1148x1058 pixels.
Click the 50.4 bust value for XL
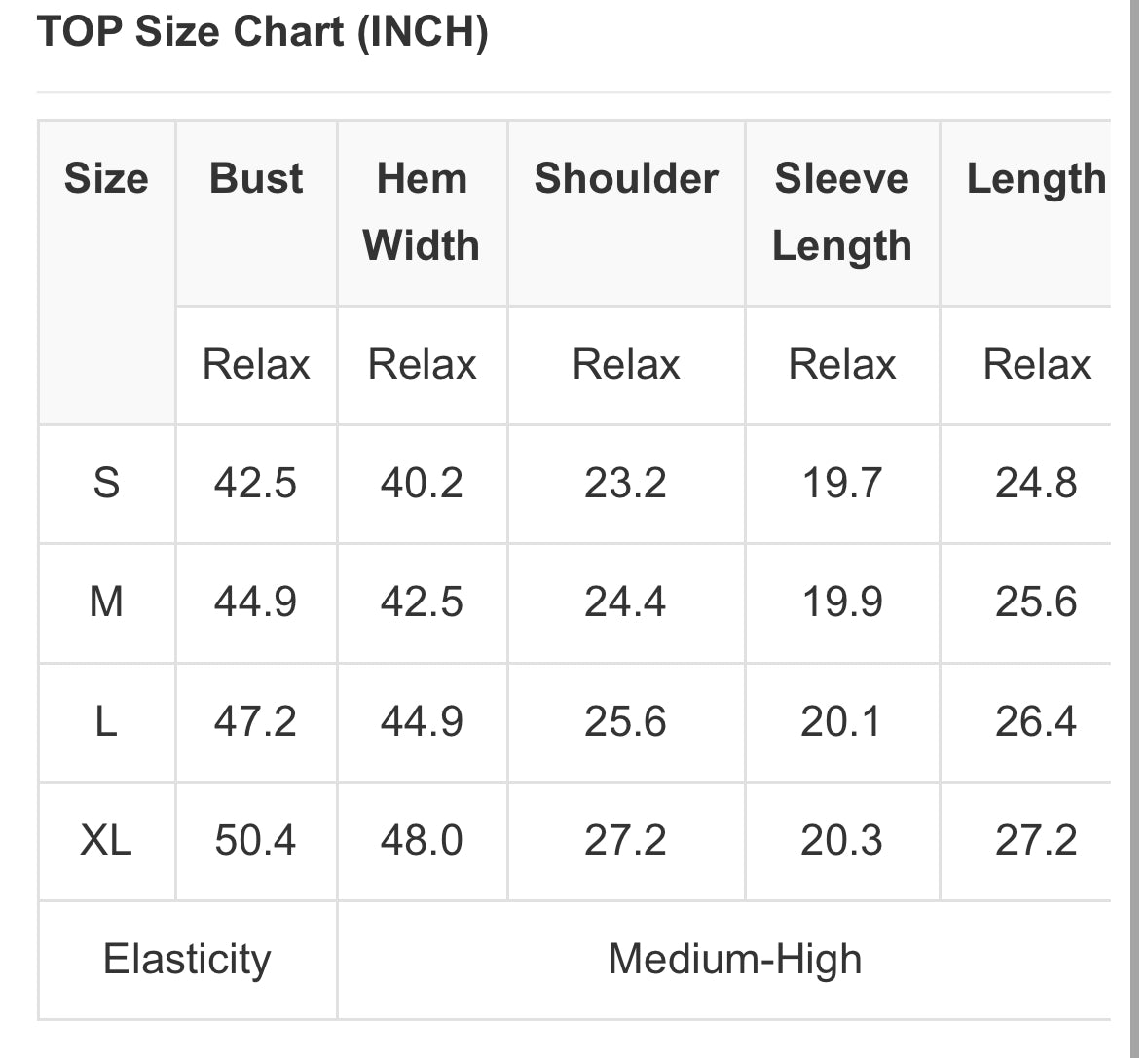(x=255, y=840)
